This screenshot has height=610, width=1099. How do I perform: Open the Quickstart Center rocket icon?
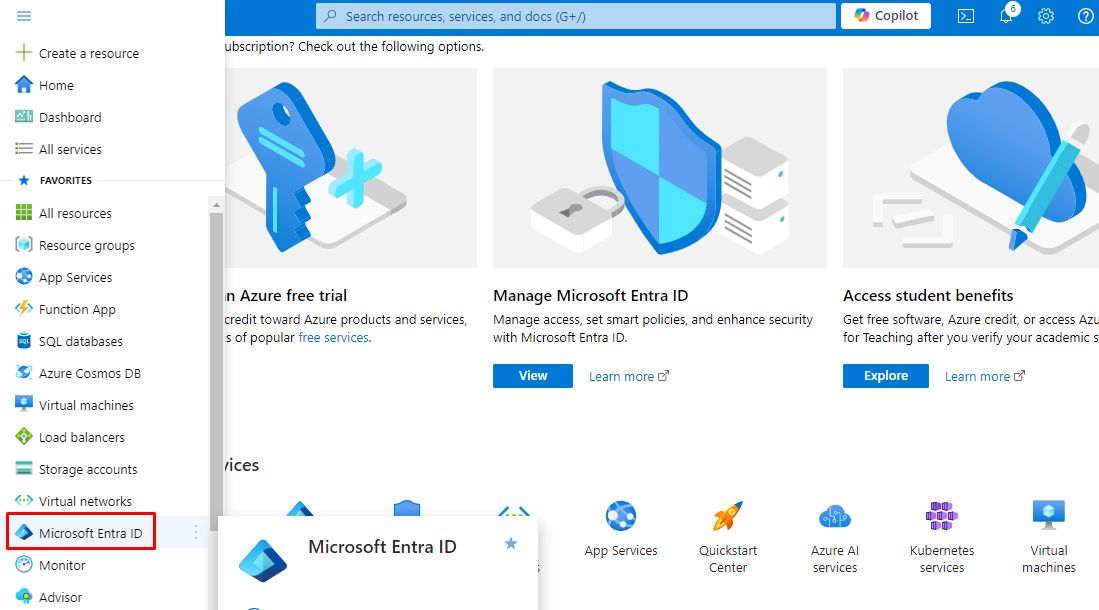click(728, 516)
